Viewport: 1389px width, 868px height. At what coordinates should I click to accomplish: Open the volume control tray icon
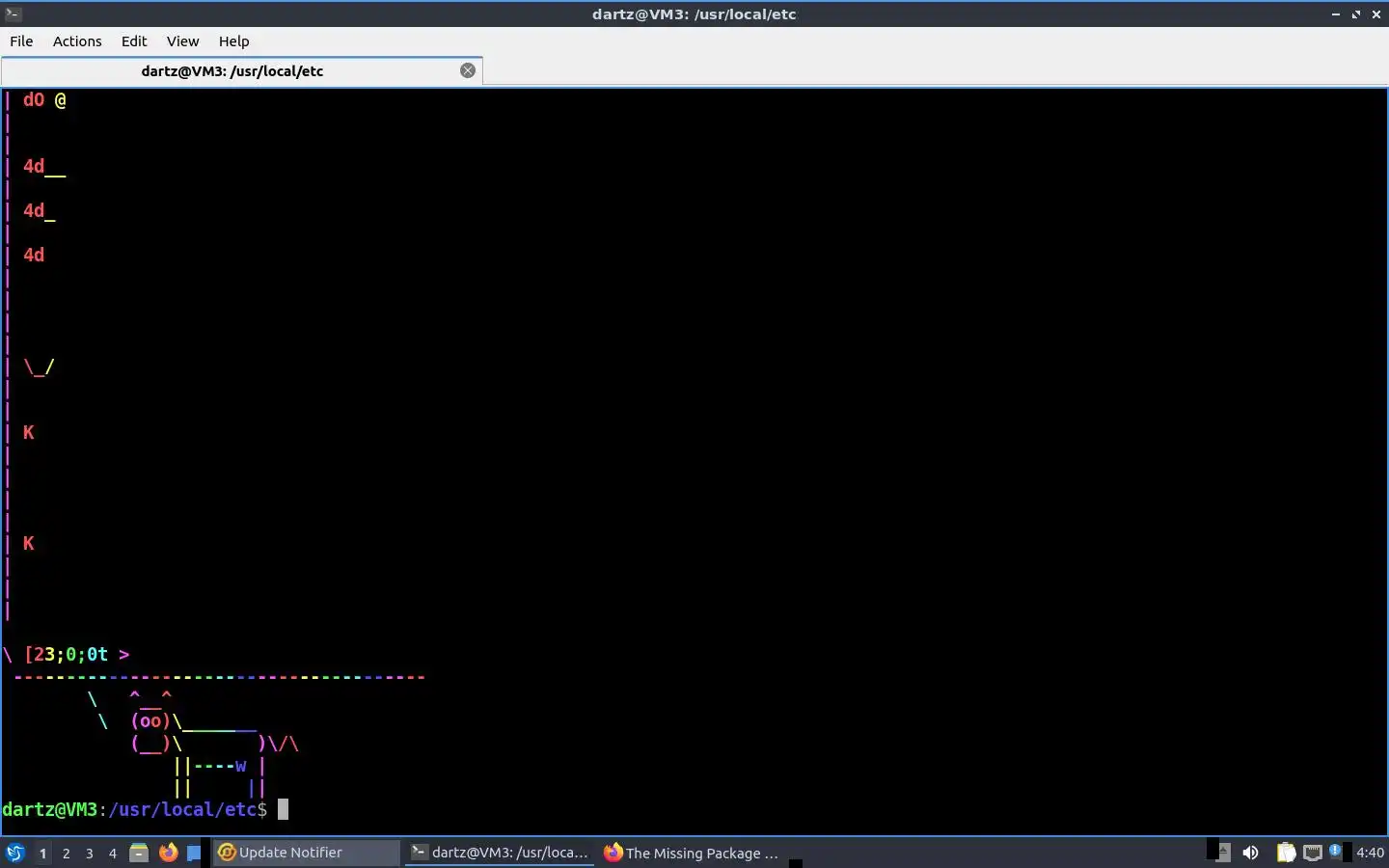pyautogui.click(x=1250, y=853)
